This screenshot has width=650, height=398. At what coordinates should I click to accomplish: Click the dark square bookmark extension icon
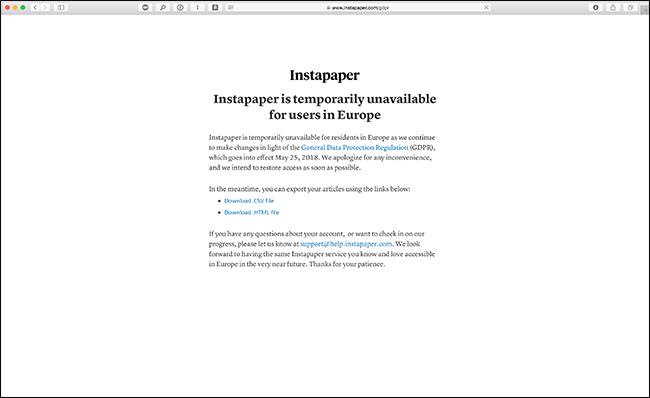tap(215, 7)
